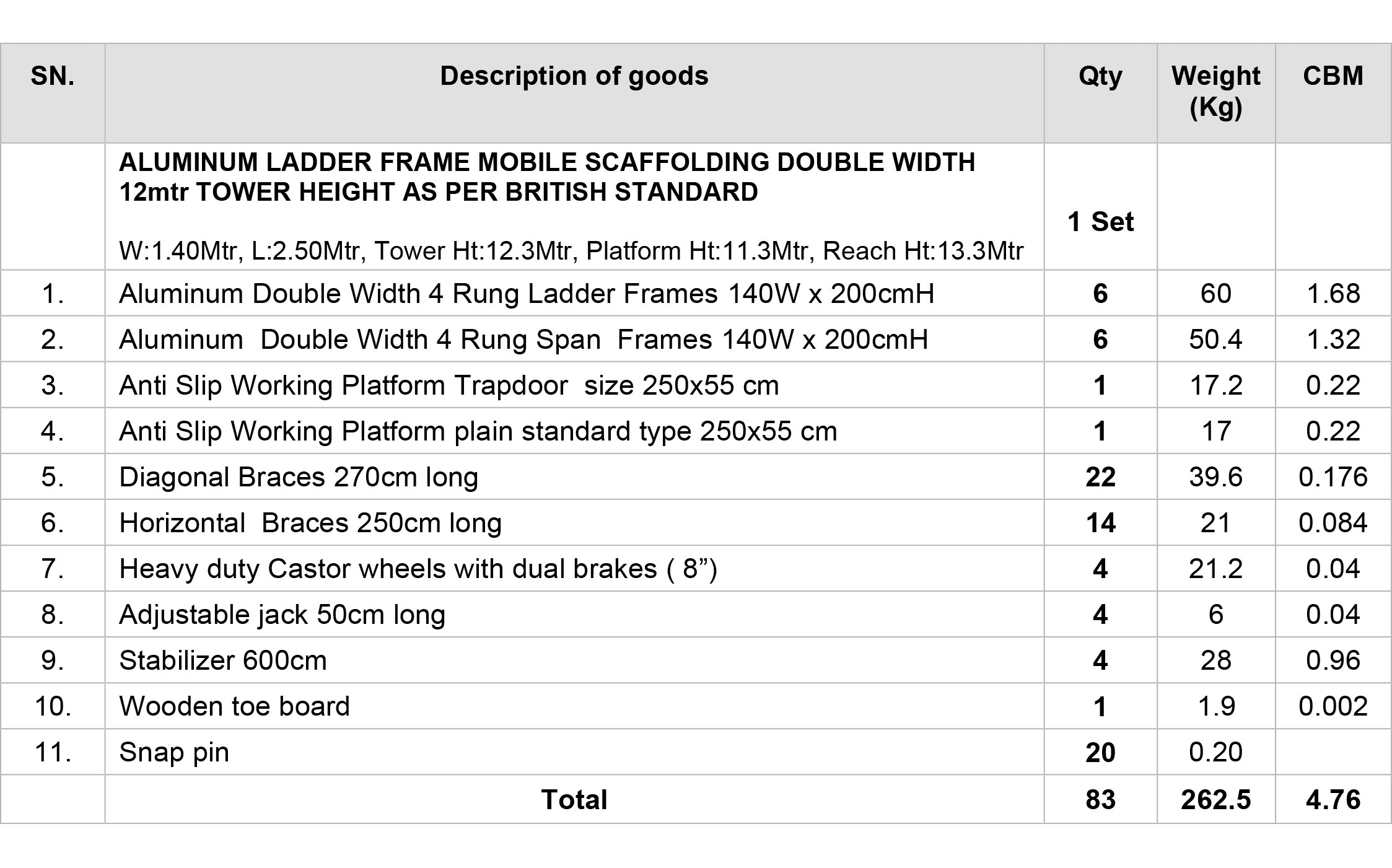Select the plain standard platform weight 17
The image size is (1392, 868).
tap(1215, 431)
